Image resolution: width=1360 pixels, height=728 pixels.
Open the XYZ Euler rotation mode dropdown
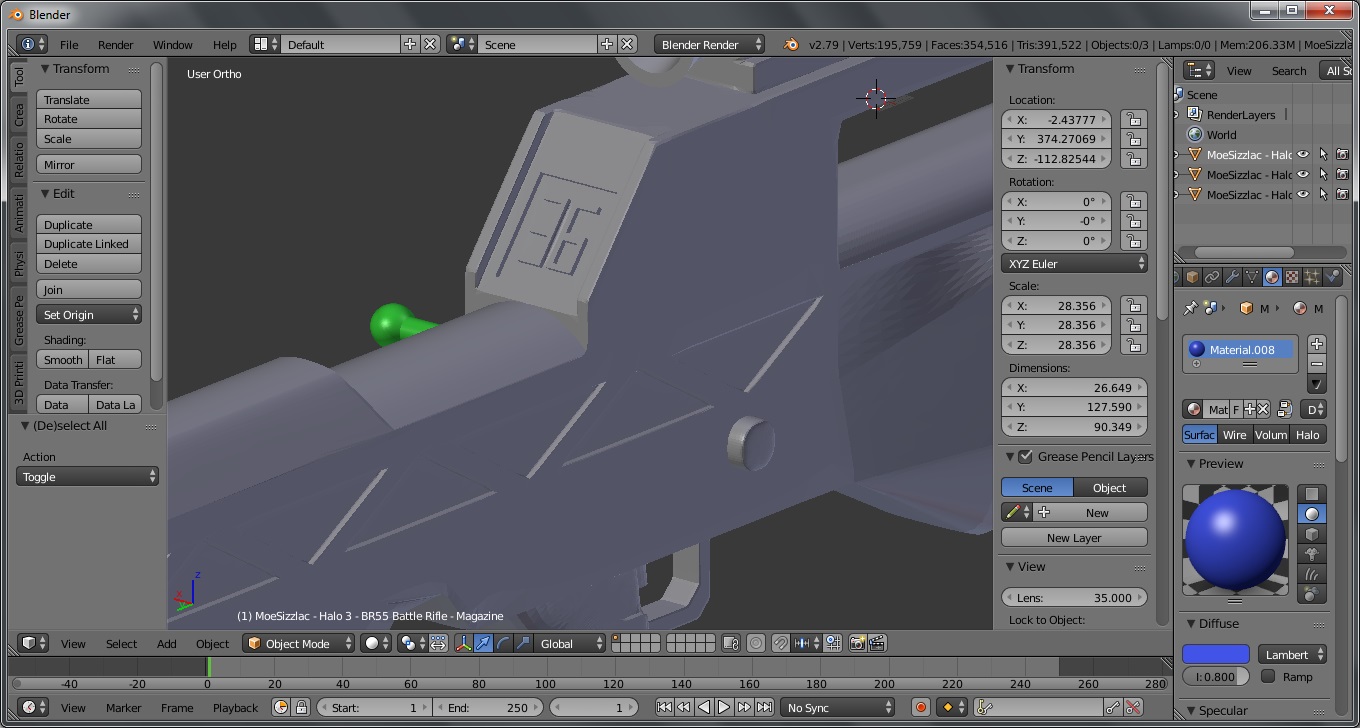coord(1074,264)
